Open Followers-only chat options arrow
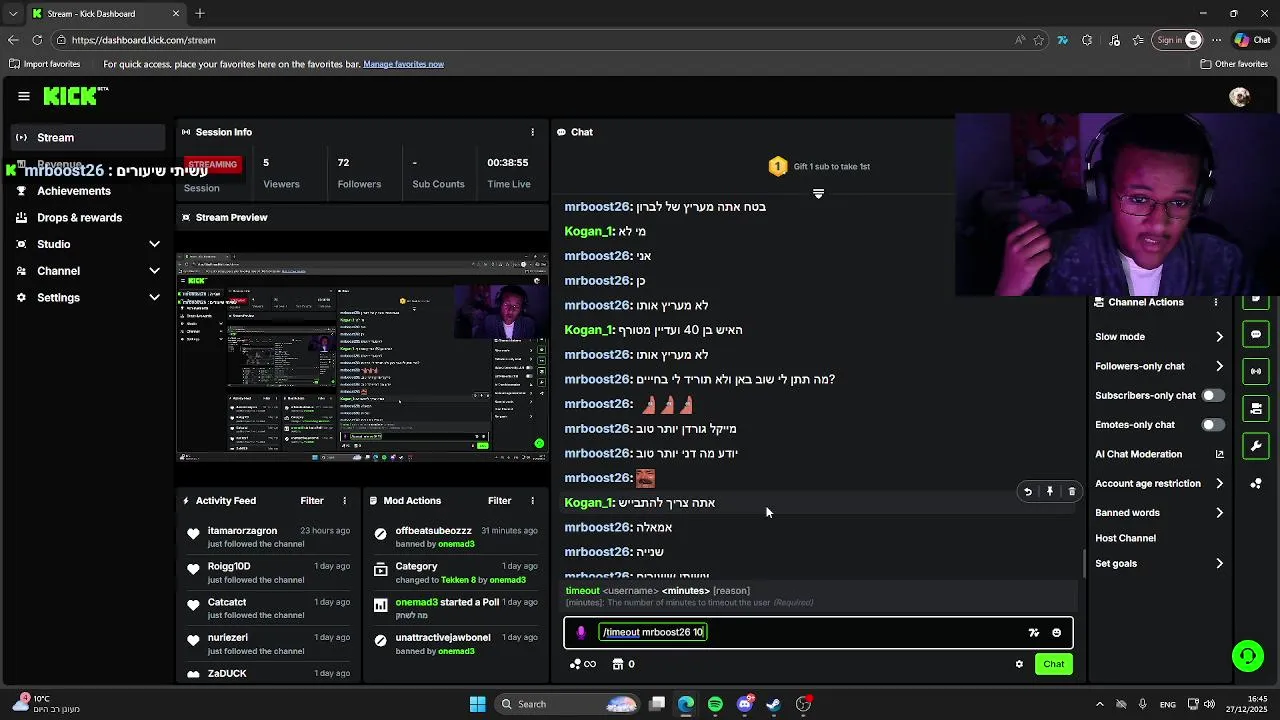Screen dimensions: 1280x720 (1219, 366)
